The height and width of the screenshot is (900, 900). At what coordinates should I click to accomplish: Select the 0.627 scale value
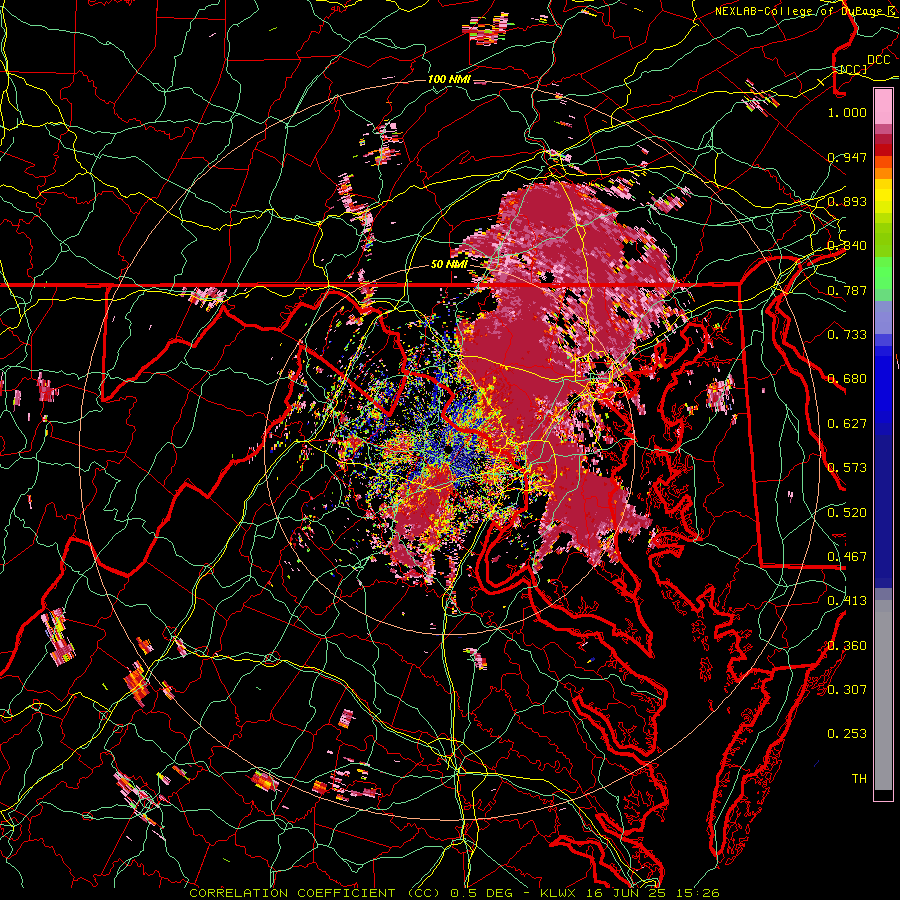click(847, 424)
